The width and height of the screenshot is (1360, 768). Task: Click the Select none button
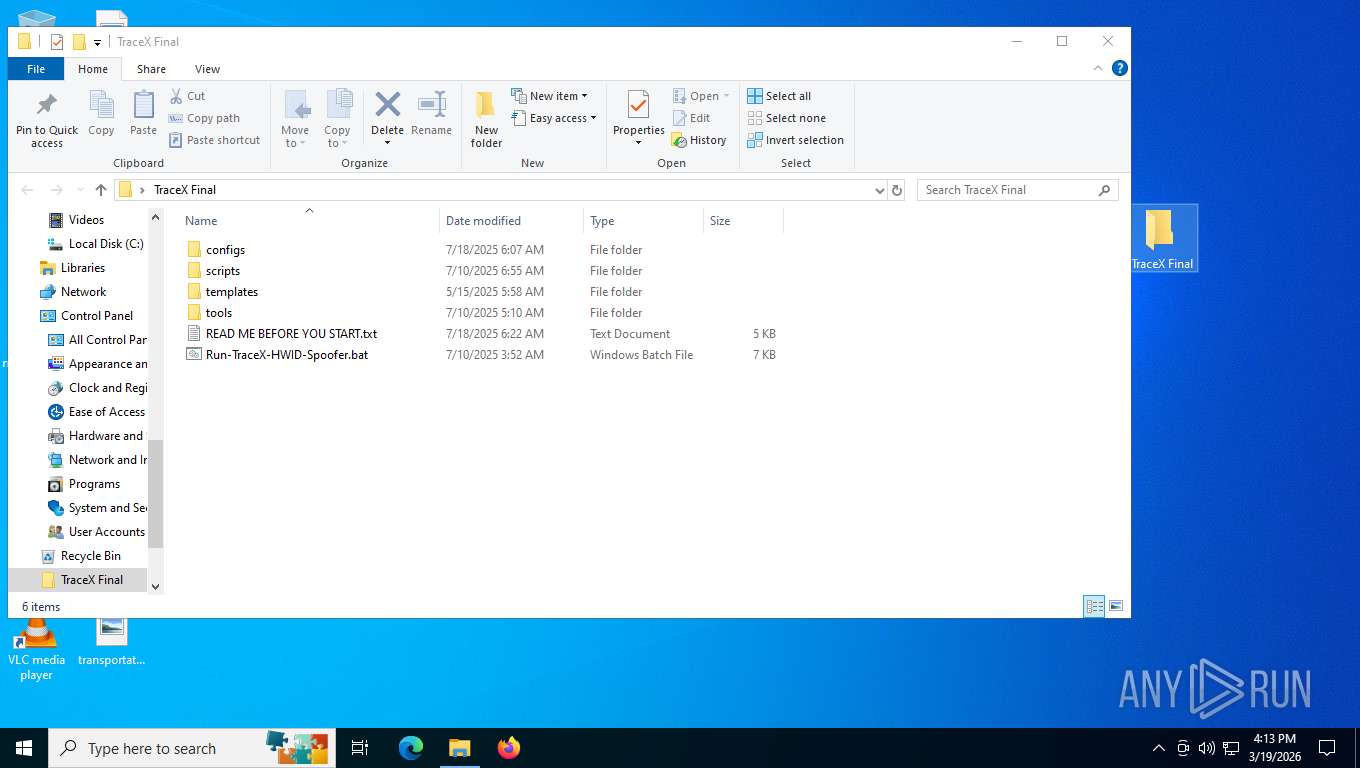coord(787,118)
